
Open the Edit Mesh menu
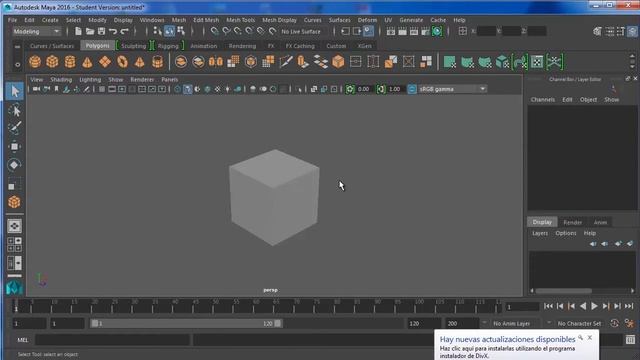(x=206, y=20)
